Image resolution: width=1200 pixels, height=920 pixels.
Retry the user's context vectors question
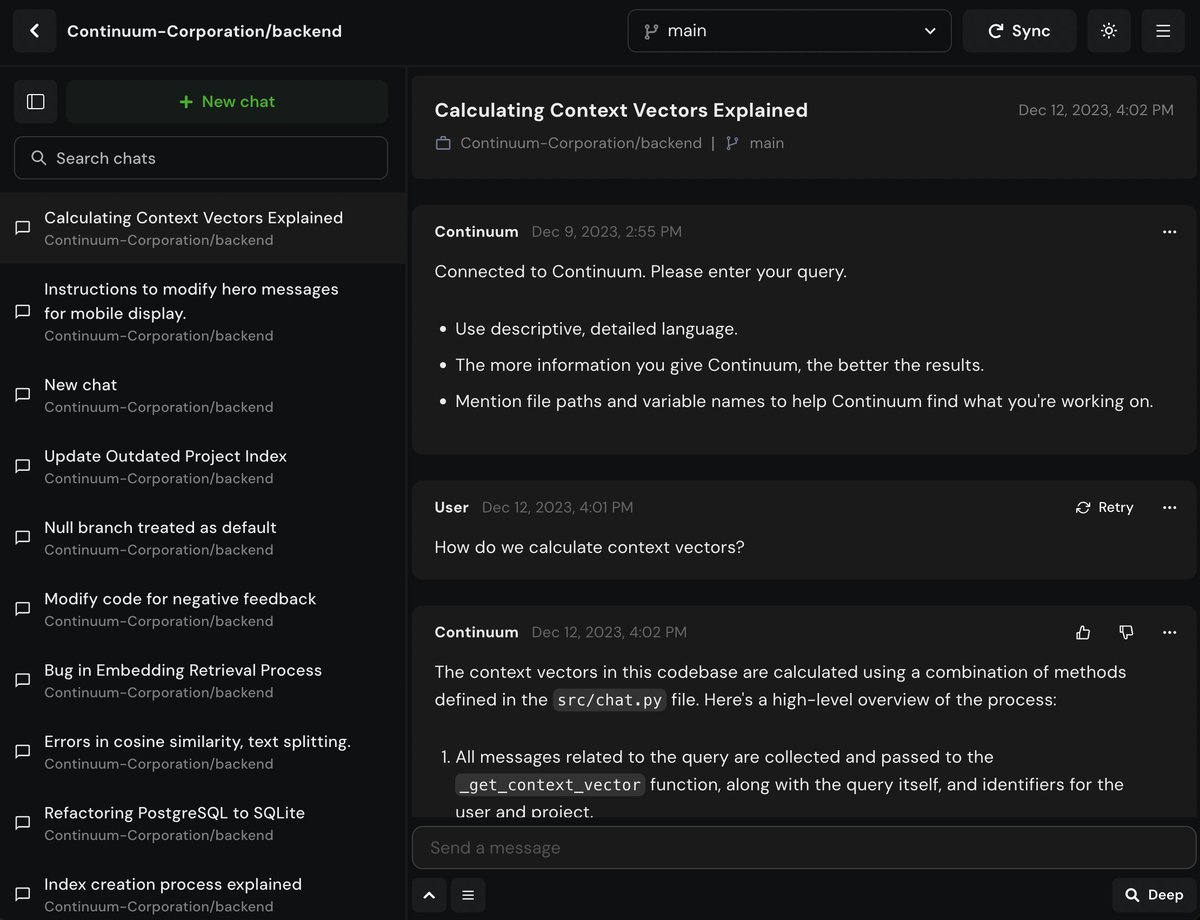pos(1103,507)
